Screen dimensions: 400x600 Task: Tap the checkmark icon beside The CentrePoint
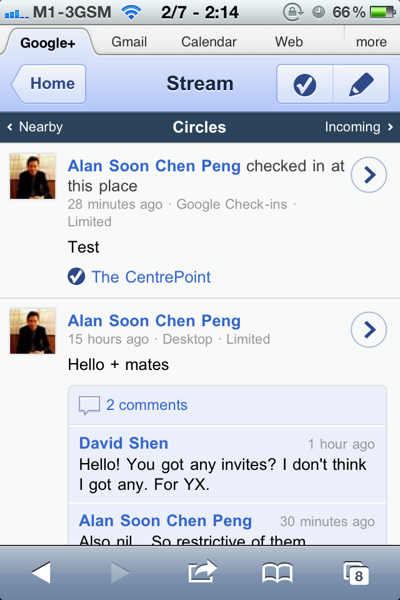[76, 277]
